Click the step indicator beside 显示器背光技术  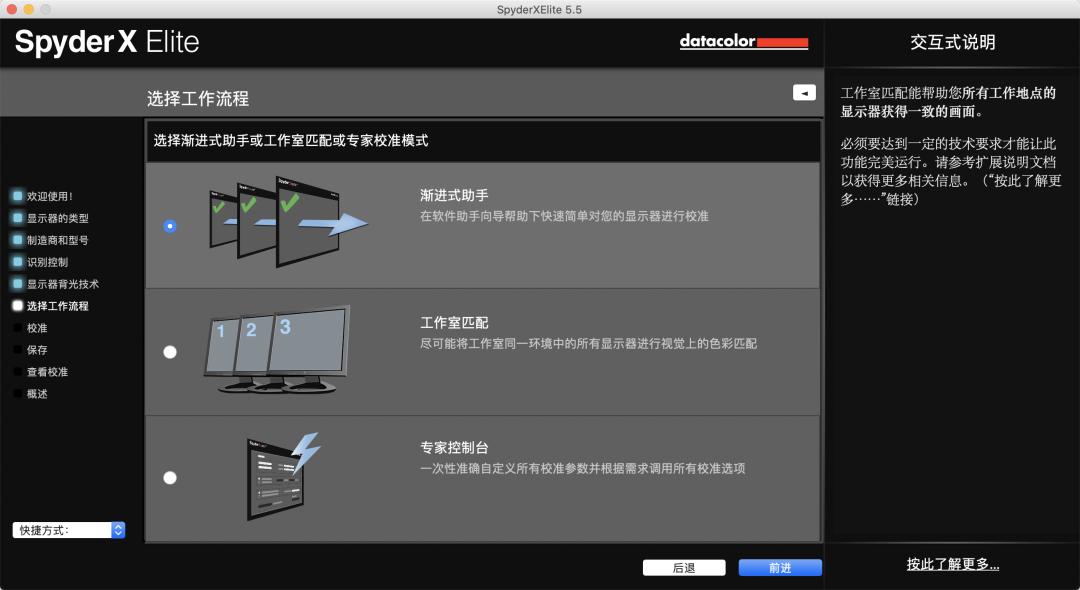coord(17,284)
